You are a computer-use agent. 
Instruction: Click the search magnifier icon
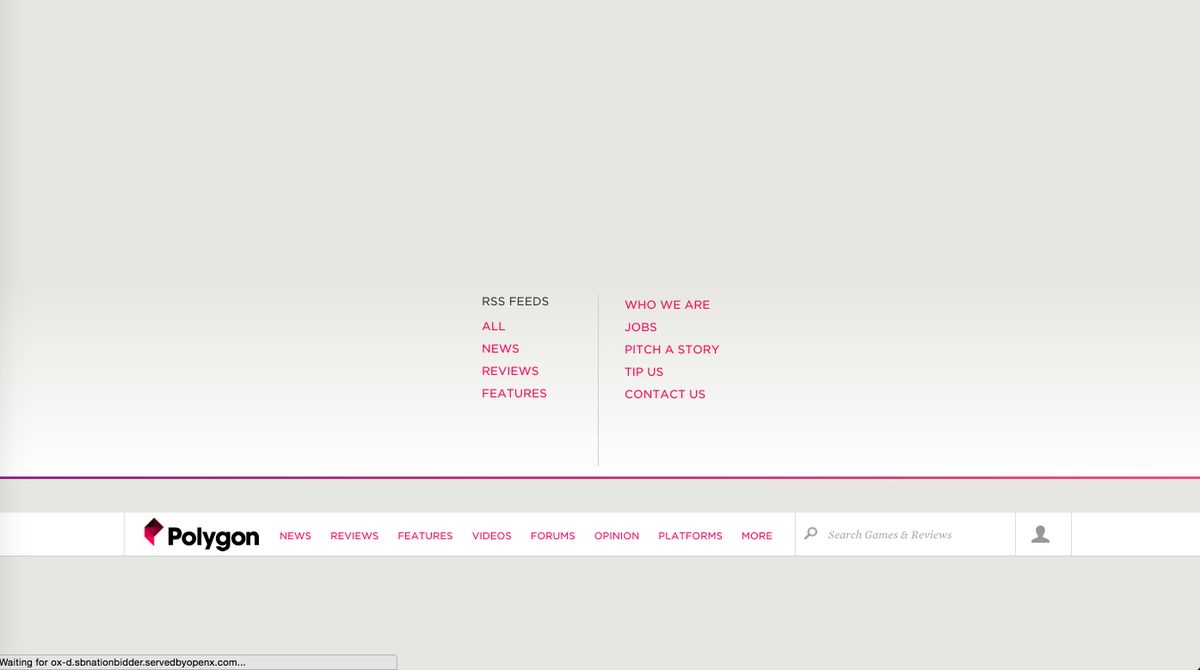(x=811, y=534)
